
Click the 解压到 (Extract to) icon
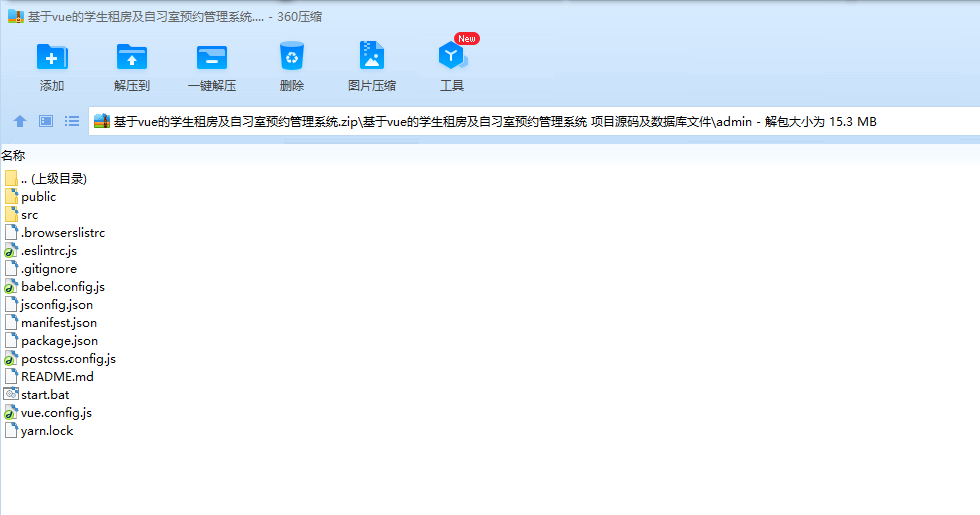pos(132,58)
